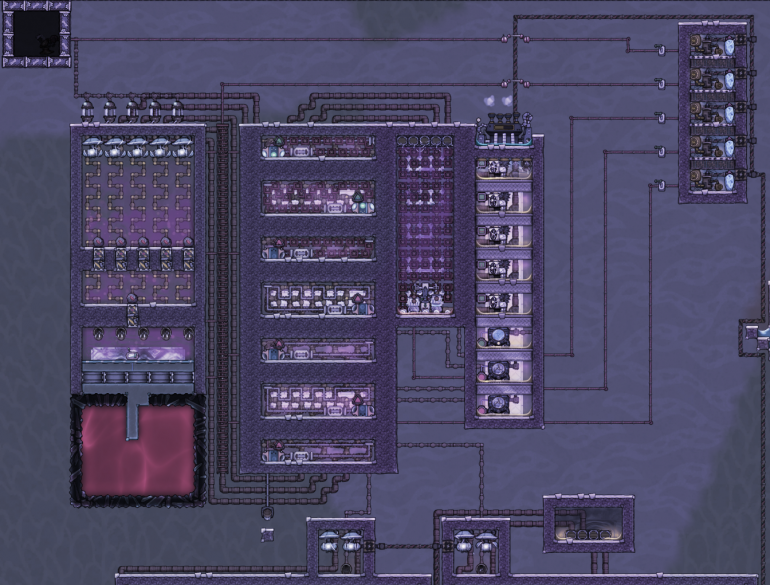
Task: Click the connector plate right of the bottom-left pump room
Action: (368, 545)
